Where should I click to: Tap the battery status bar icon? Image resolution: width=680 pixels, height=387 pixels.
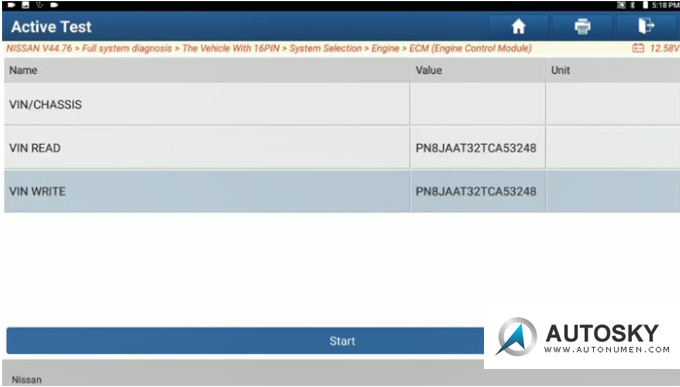pyautogui.click(x=645, y=5)
